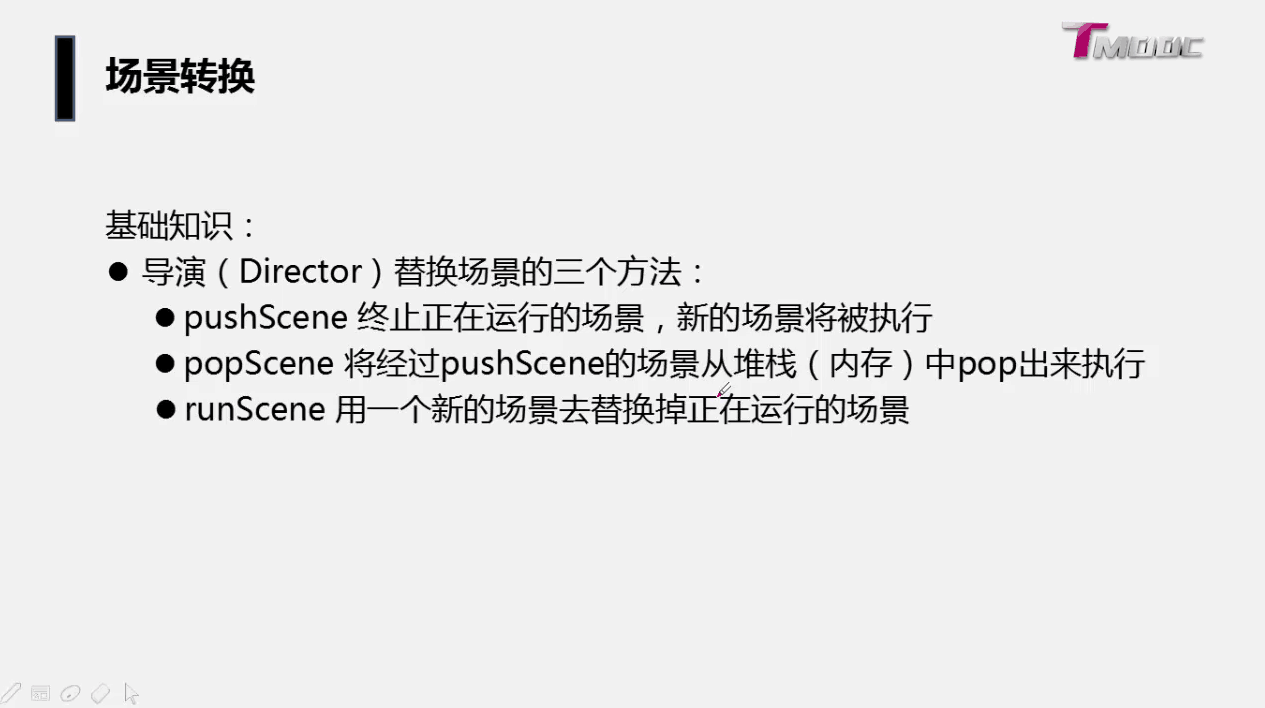Click the bullet dot before popScene
This screenshot has width=1265, height=708.
point(166,364)
